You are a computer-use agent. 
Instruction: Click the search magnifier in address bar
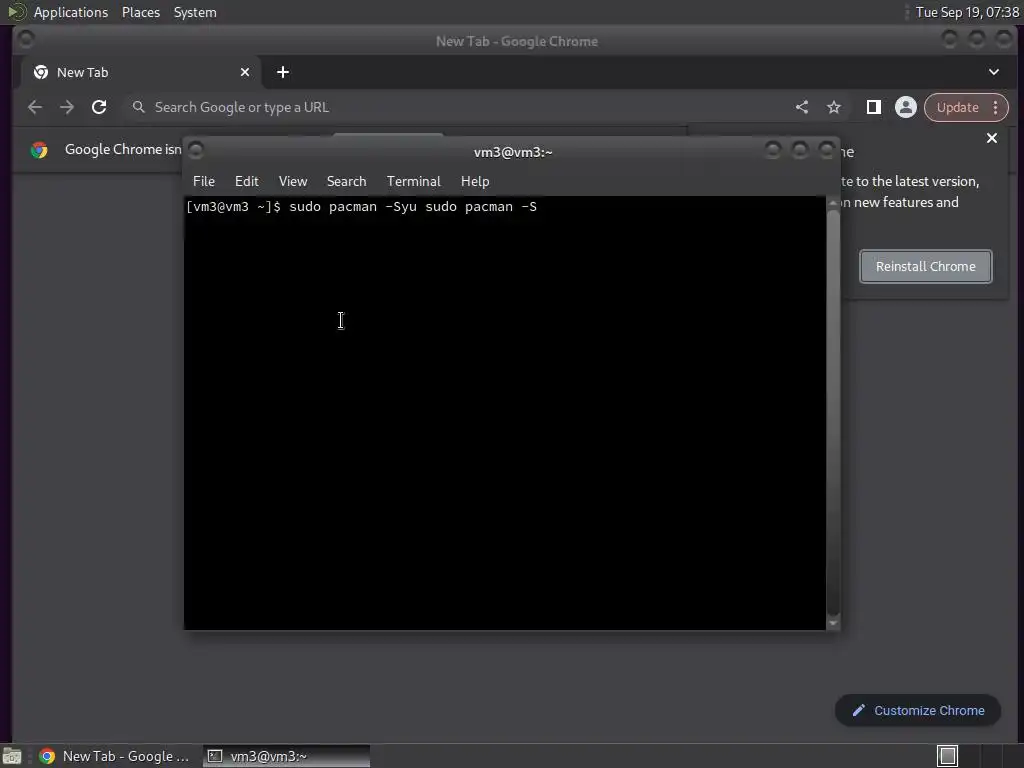138,106
